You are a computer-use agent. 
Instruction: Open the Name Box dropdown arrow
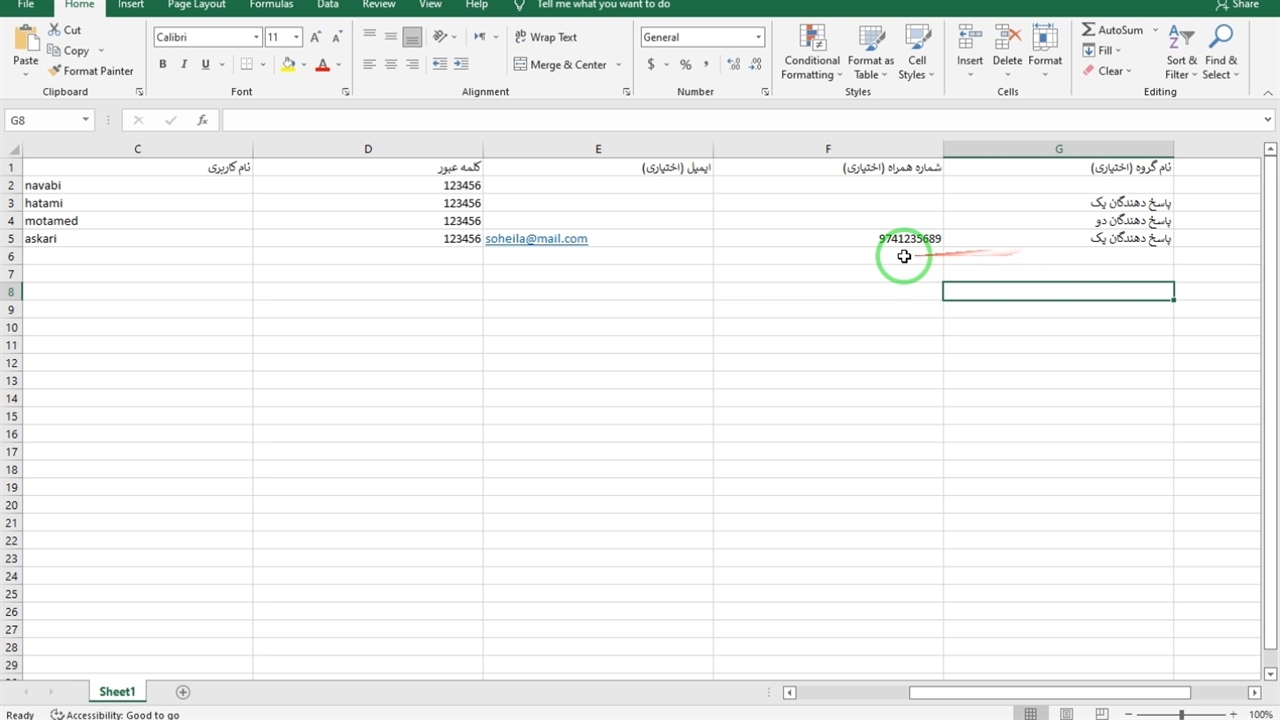(x=86, y=120)
